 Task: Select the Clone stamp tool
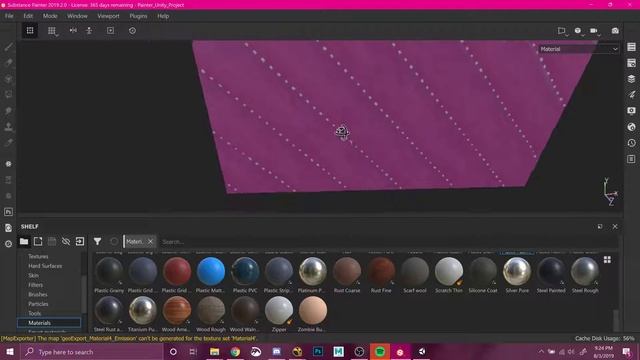tap(9, 127)
